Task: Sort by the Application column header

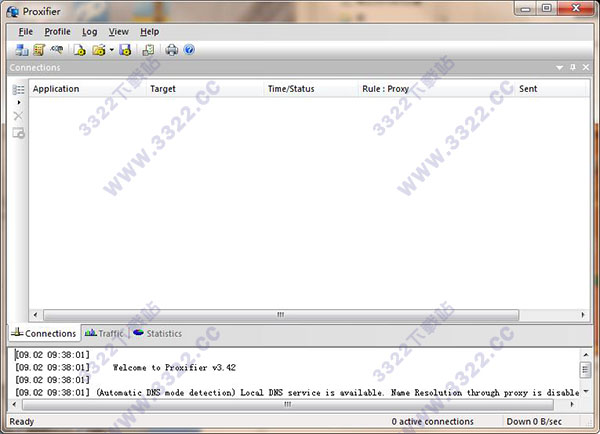Action: [x=88, y=89]
